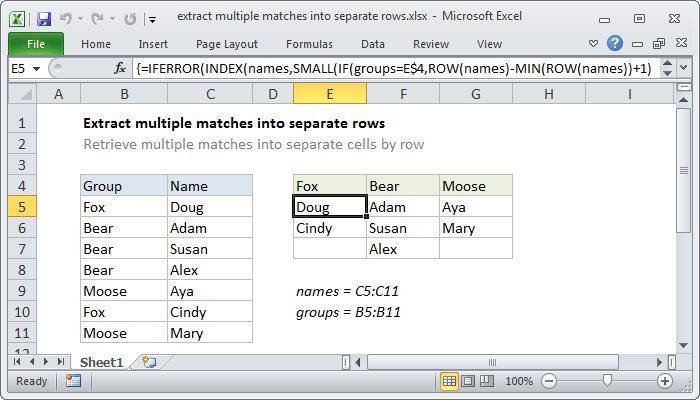
Task: Click the zoom in plus button
Action: click(x=664, y=381)
